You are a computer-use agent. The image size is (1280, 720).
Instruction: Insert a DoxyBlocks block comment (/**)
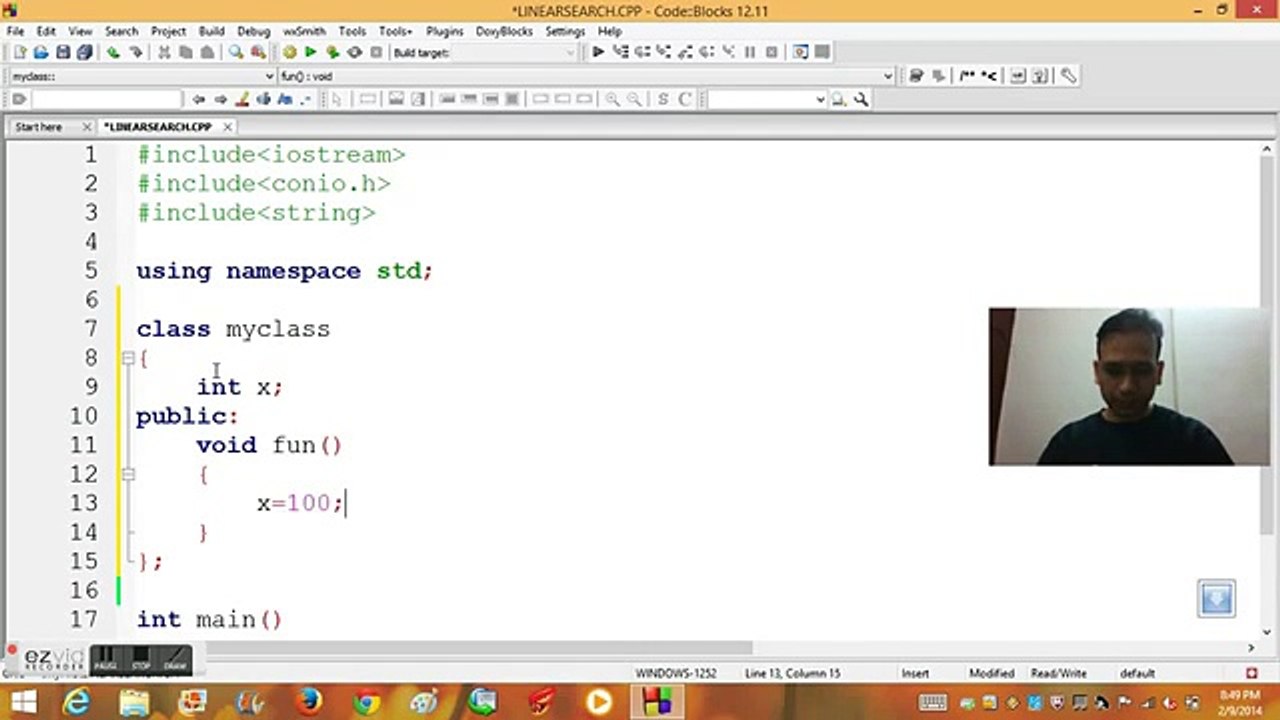point(965,76)
